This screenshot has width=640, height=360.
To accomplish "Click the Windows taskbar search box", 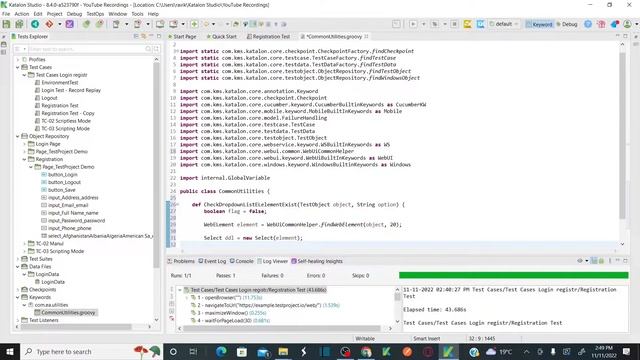I will 91,351.
